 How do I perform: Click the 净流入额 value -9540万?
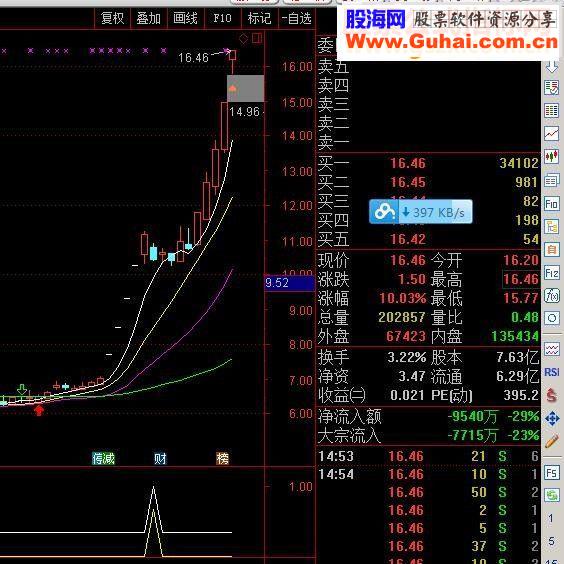click(473, 417)
